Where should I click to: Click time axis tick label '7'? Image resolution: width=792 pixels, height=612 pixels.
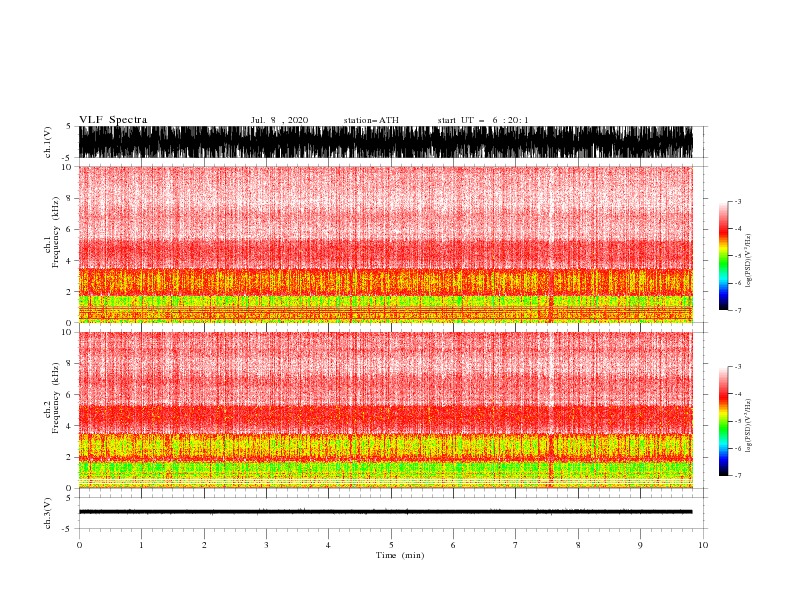tap(516, 545)
